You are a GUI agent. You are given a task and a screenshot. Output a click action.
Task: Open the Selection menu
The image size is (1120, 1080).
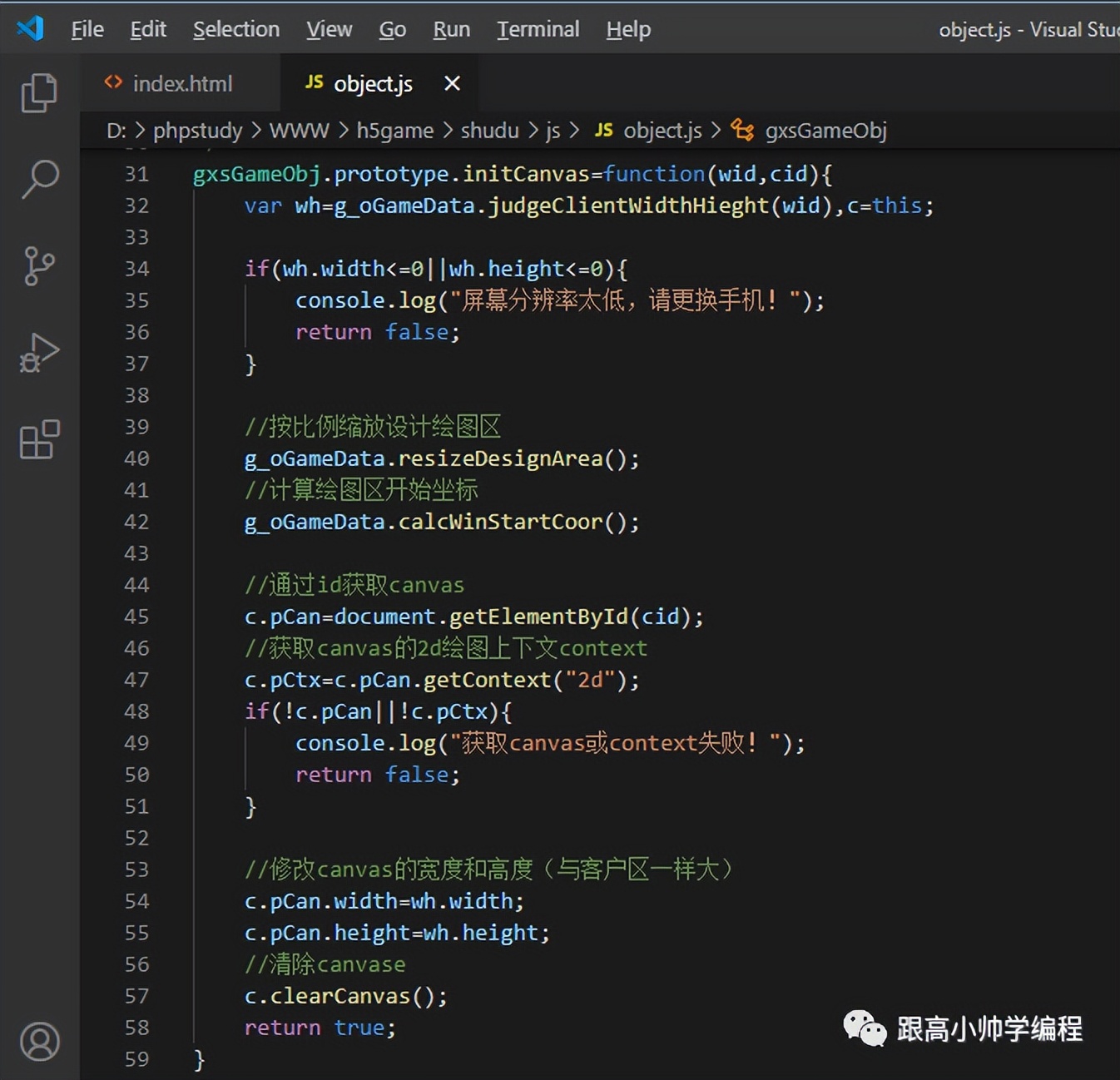click(x=236, y=29)
